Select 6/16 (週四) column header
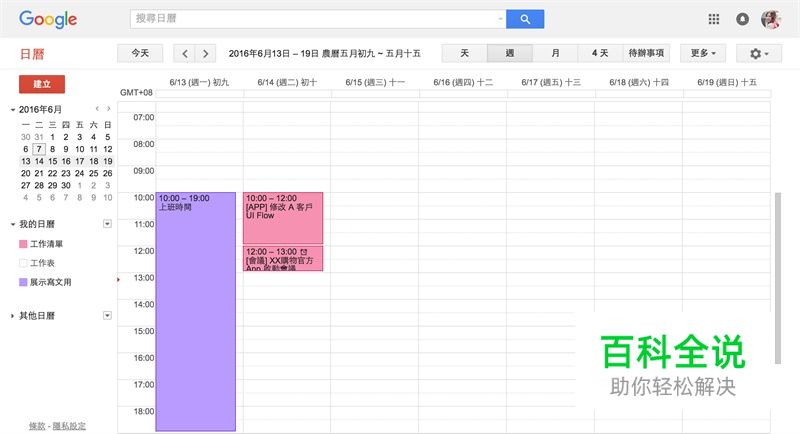The width and height of the screenshot is (800, 434). coord(463,82)
